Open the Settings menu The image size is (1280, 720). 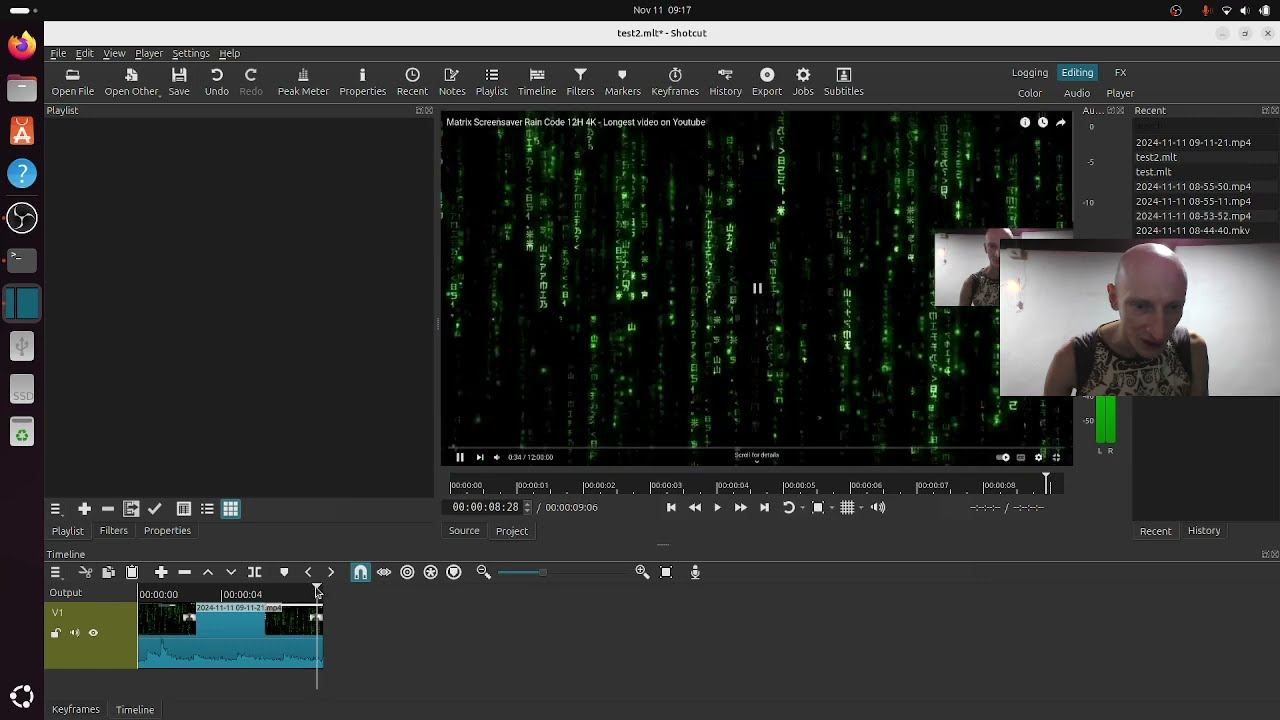coord(190,53)
